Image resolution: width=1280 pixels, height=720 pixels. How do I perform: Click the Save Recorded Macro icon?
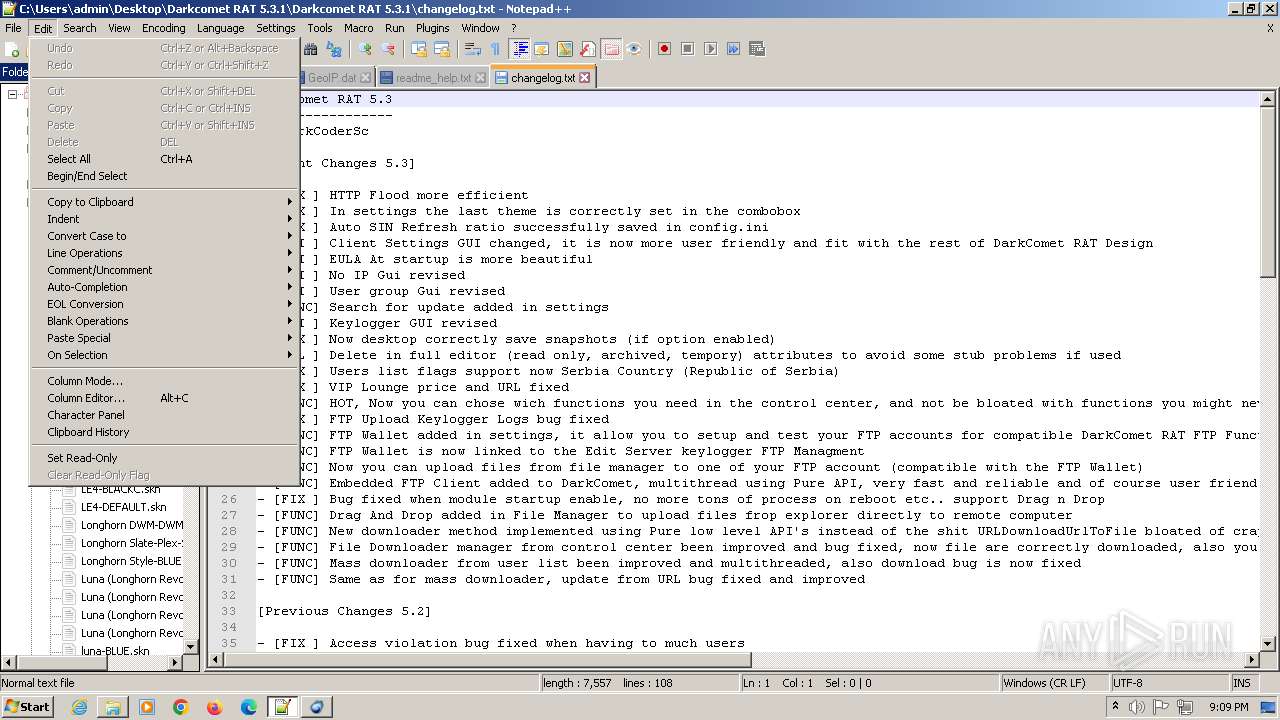[x=757, y=48]
